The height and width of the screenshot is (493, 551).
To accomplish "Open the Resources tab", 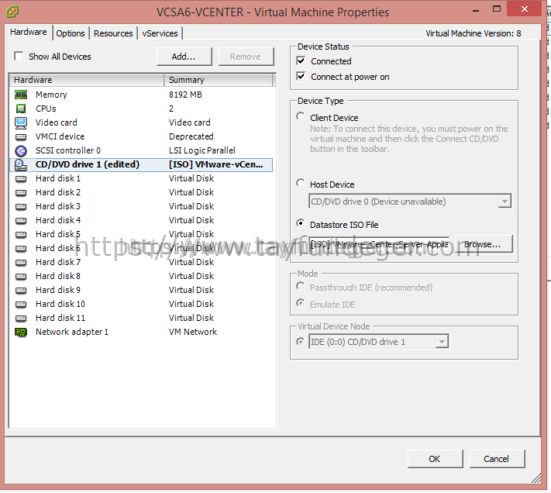I will [x=113, y=33].
